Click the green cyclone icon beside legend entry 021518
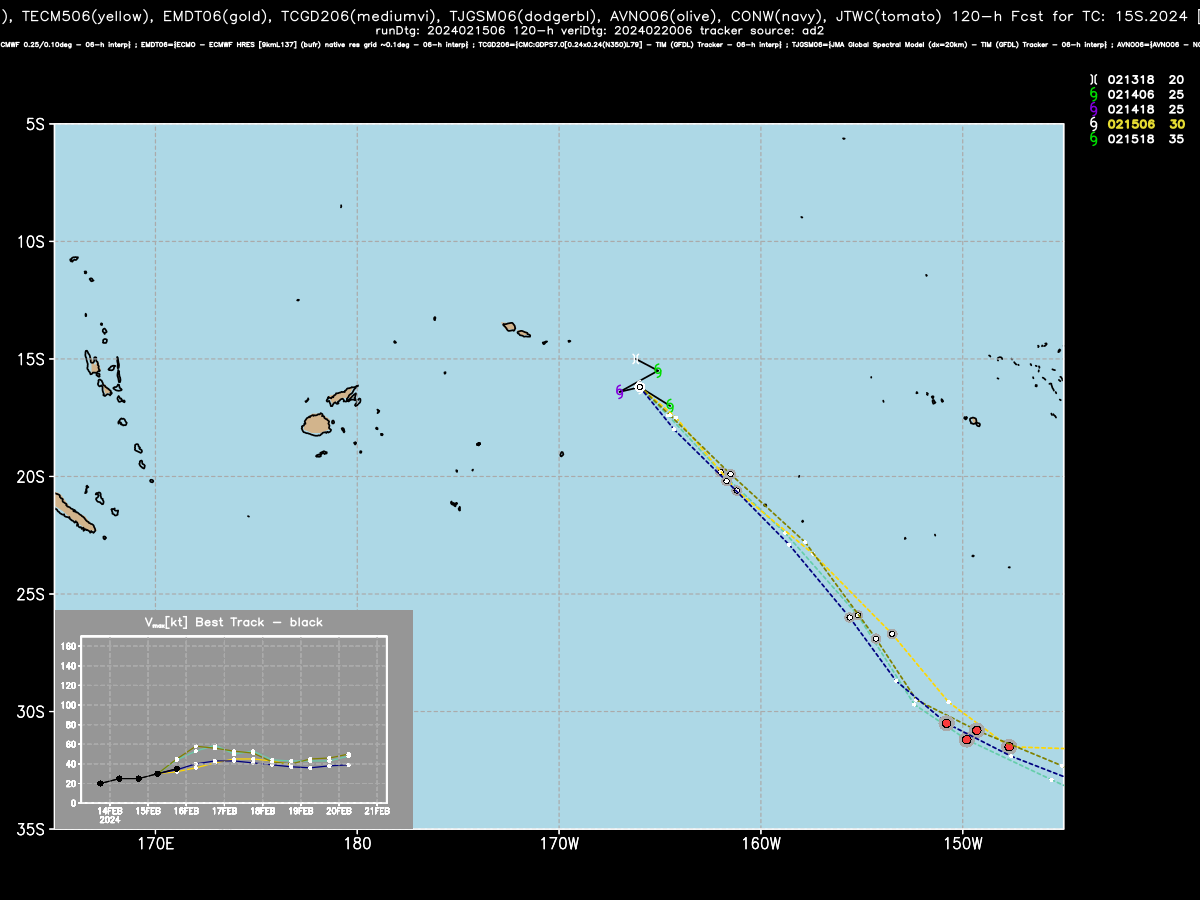This screenshot has width=1200, height=900. click(x=1094, y=139)
